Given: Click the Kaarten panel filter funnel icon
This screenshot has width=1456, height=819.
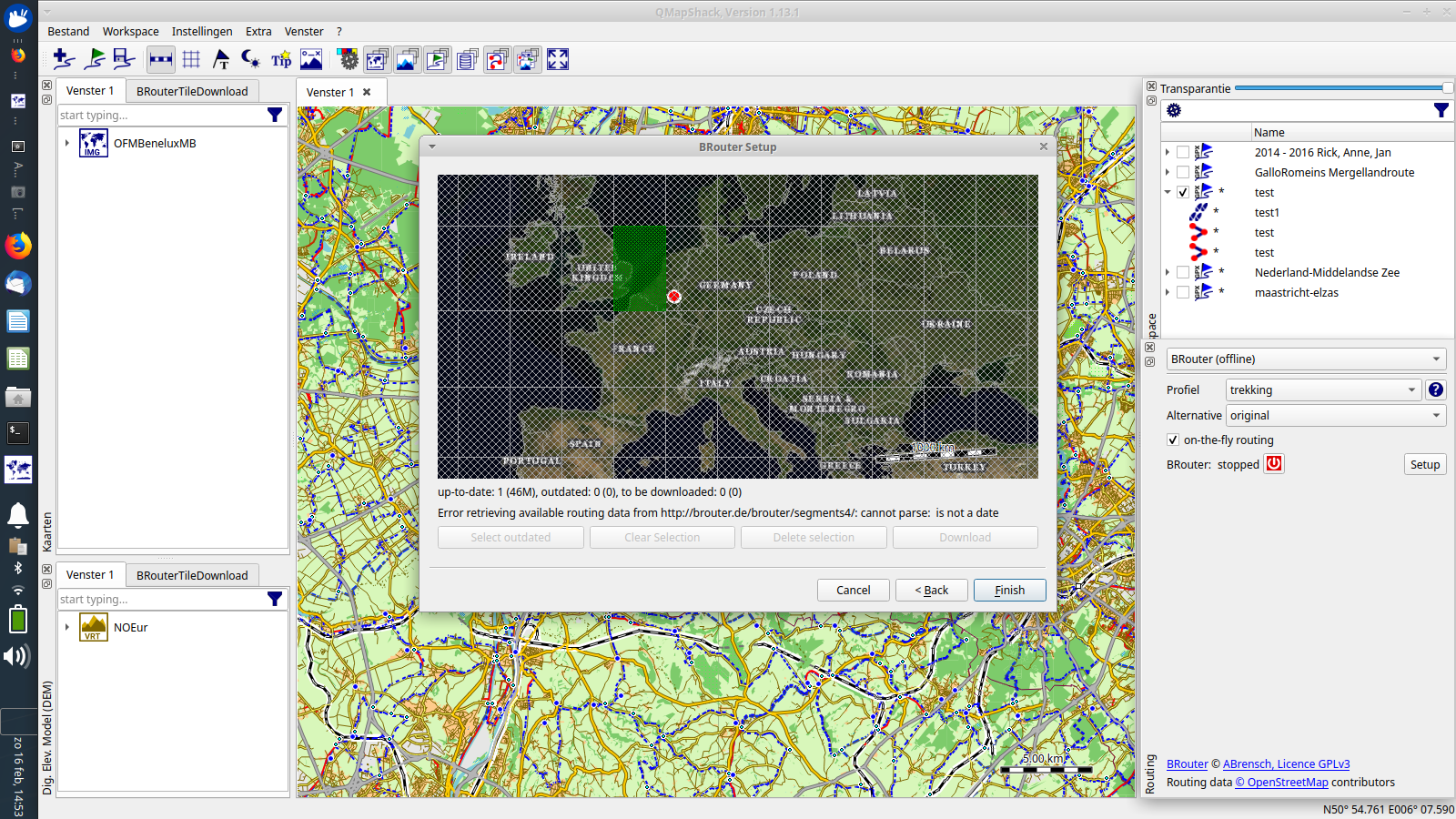Looking at the screenshot, I should [x=275, y=115].
